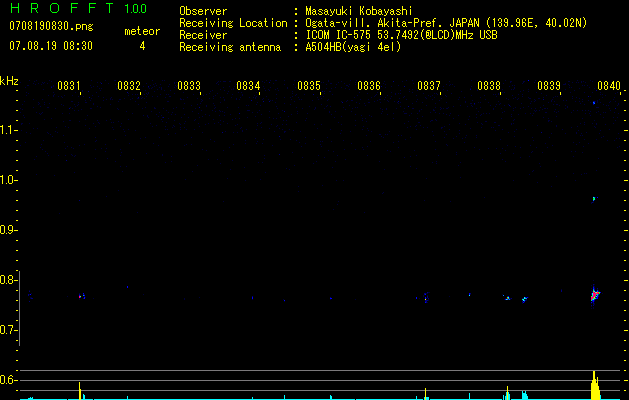
Task: Click the A504HB(yagi 4el) antenna text
Action: click(x=353, y=47)
